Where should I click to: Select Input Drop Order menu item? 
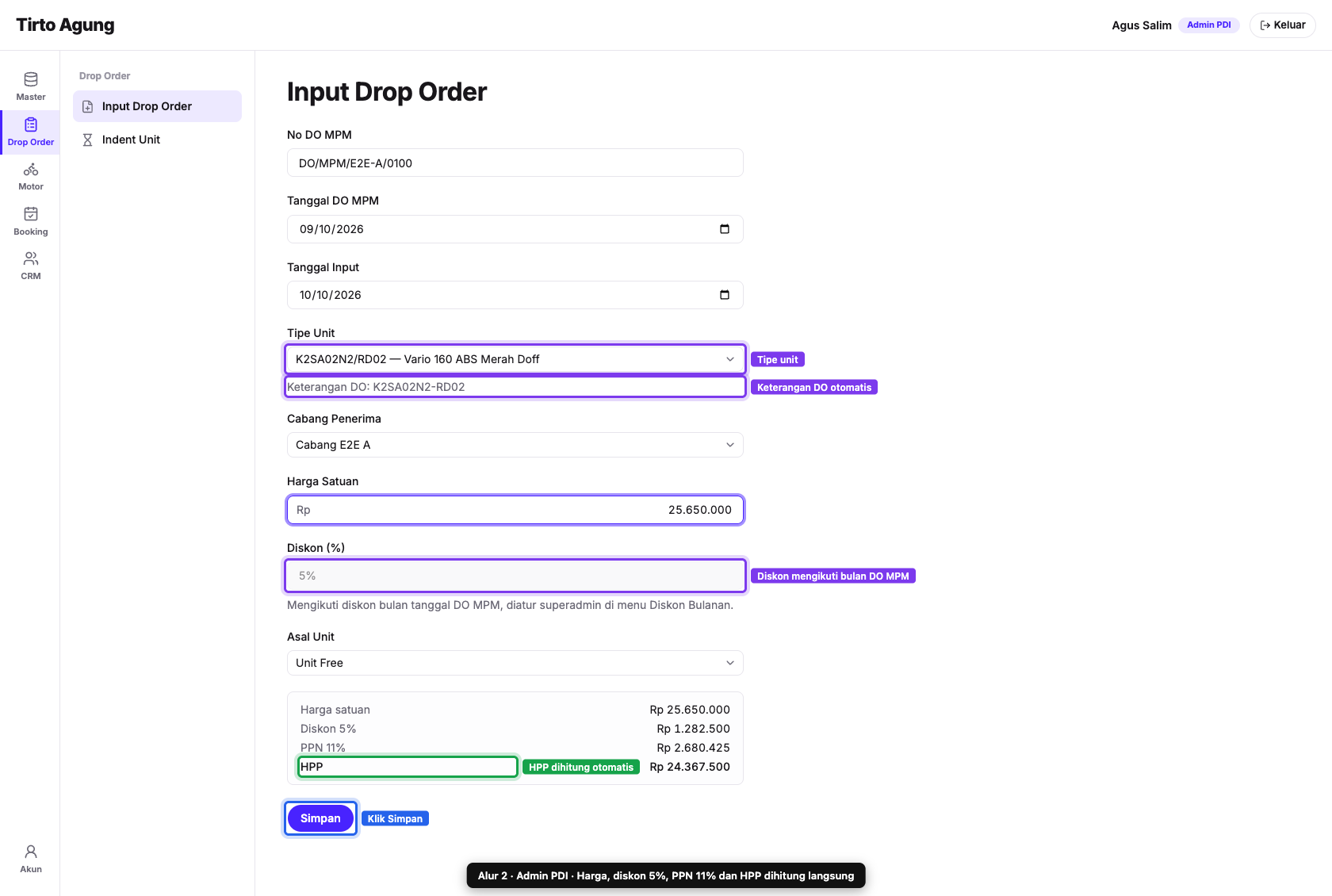tap(157, 106)
